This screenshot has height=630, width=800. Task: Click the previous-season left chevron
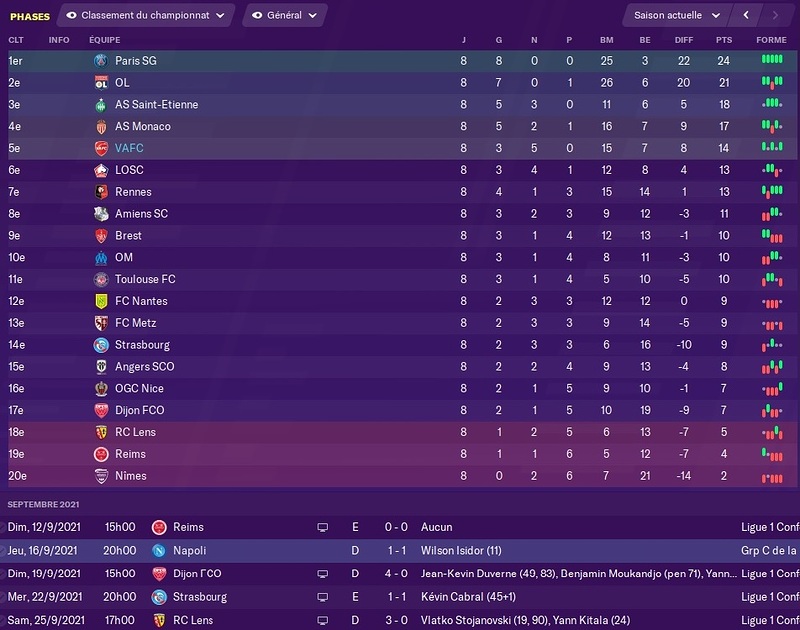(747, 15)
